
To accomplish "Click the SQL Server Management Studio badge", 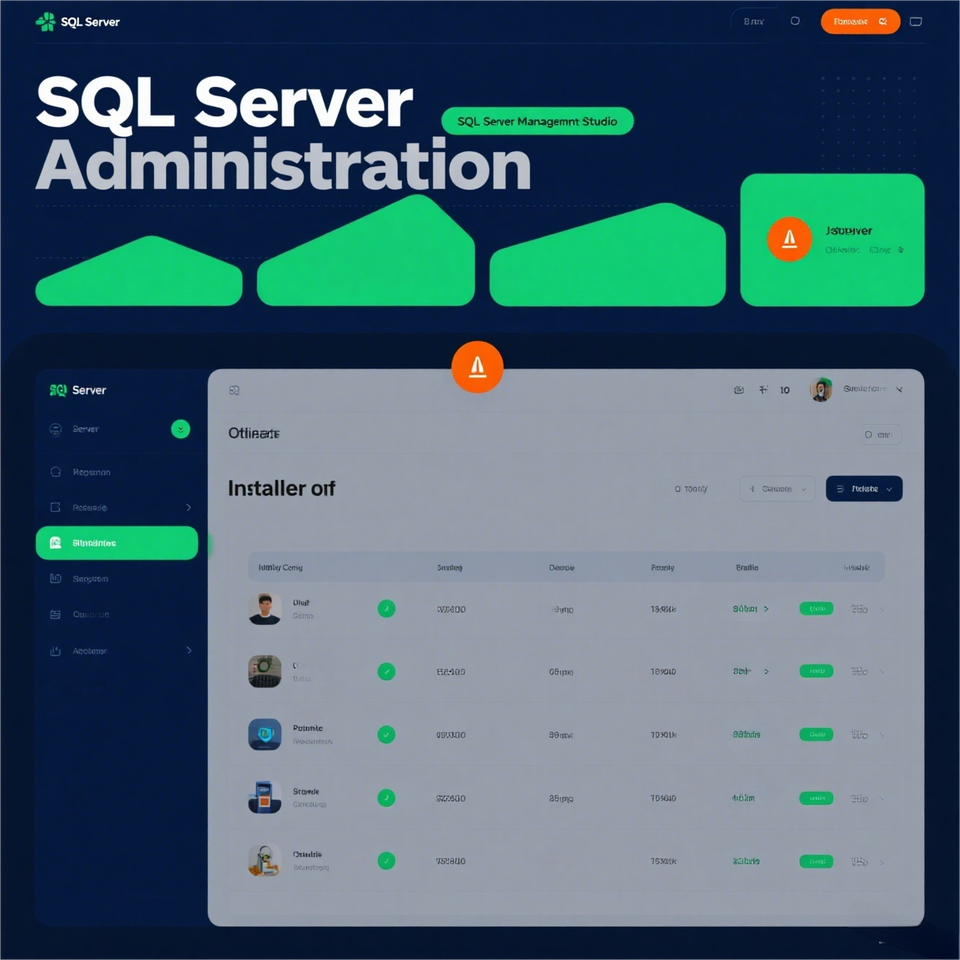I will 537,121.
